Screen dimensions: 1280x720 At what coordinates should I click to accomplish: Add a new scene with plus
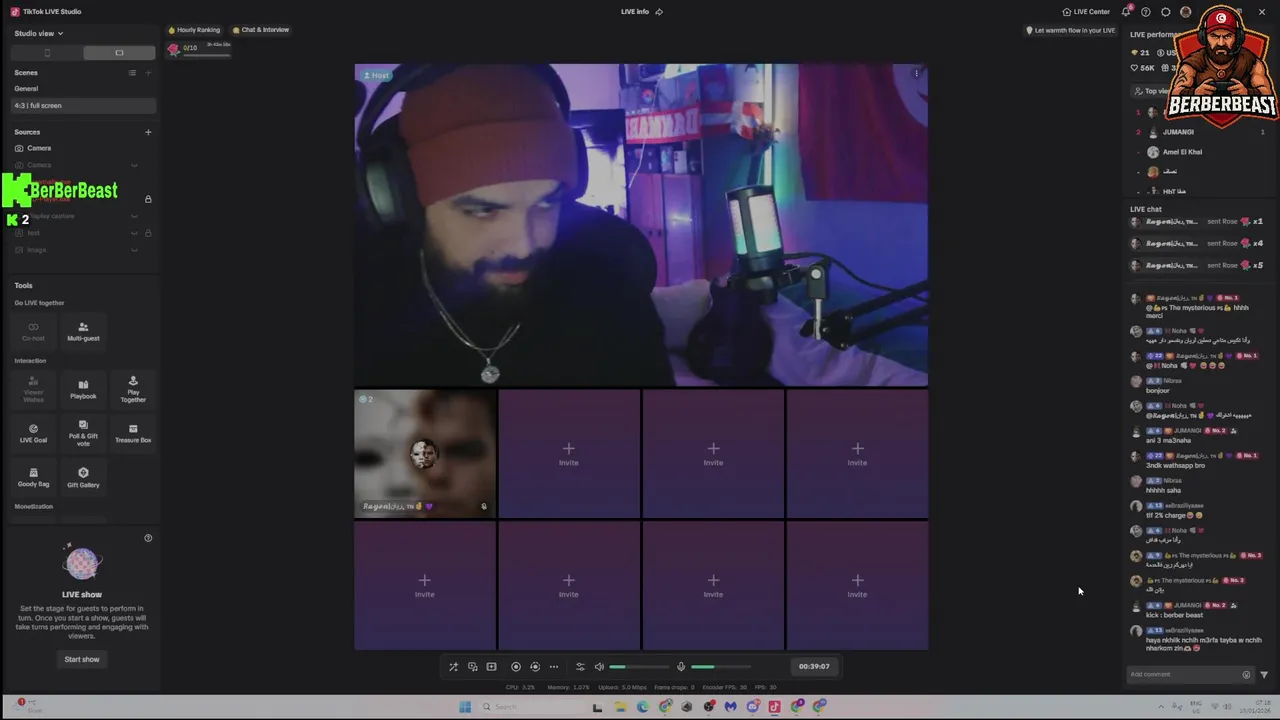(x=148, y=73)
